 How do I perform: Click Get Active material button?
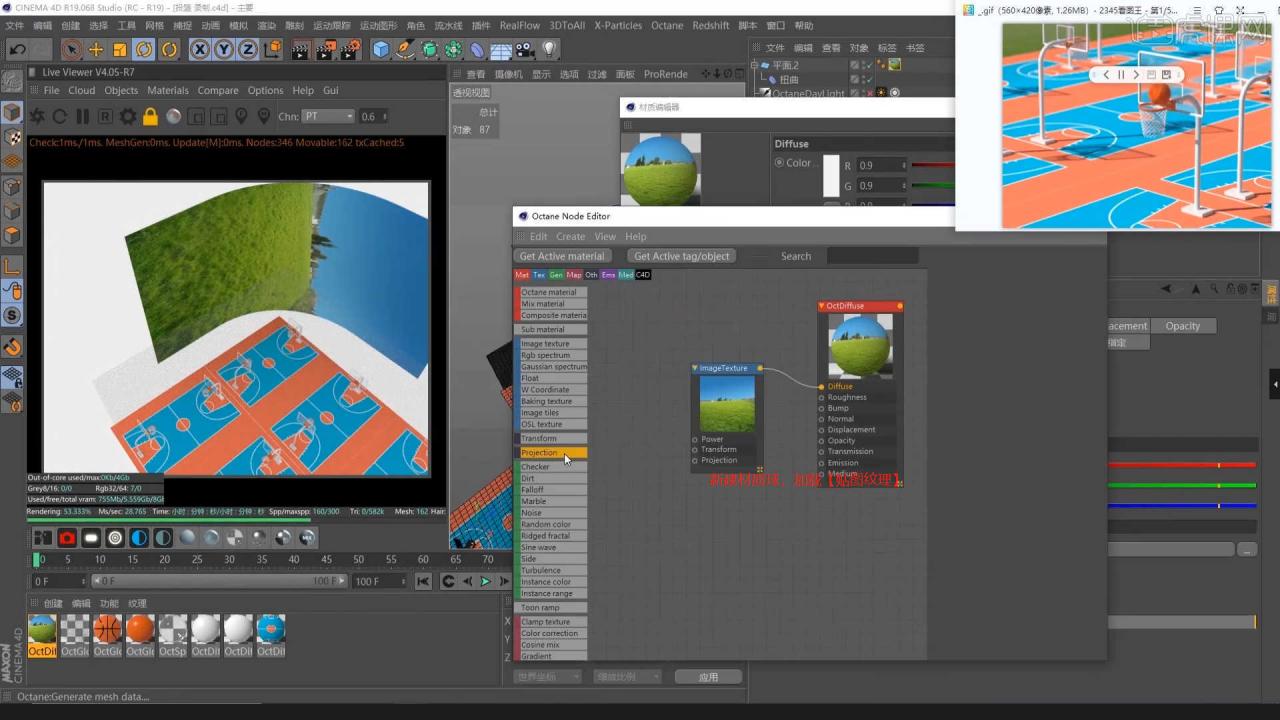562,256
